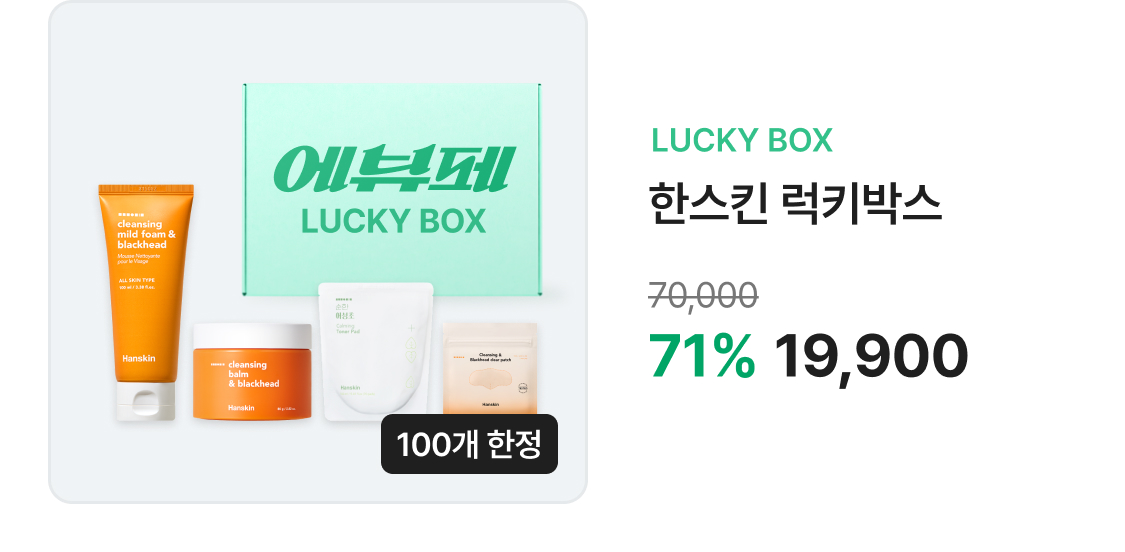Click the 19,900 sale price
This screenshot has height=552, width=1125.
pos(870,356)
